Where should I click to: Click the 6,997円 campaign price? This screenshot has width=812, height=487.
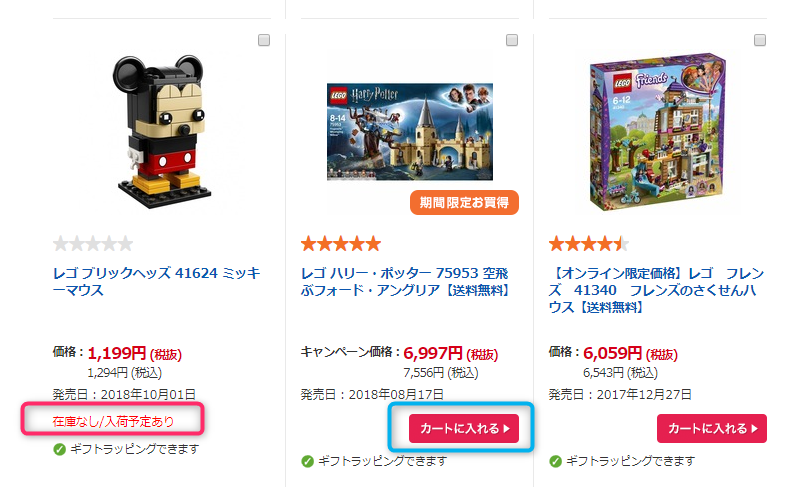coord(433,353)
